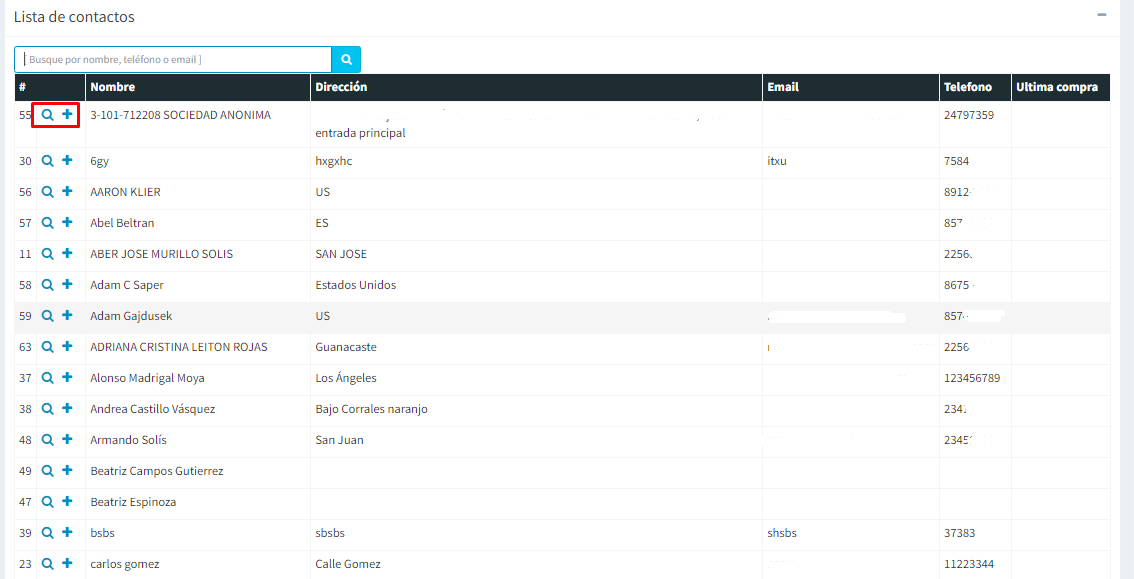The image size is (1134, 579).
Task: View details of carlos gomez
Action: 47,565
